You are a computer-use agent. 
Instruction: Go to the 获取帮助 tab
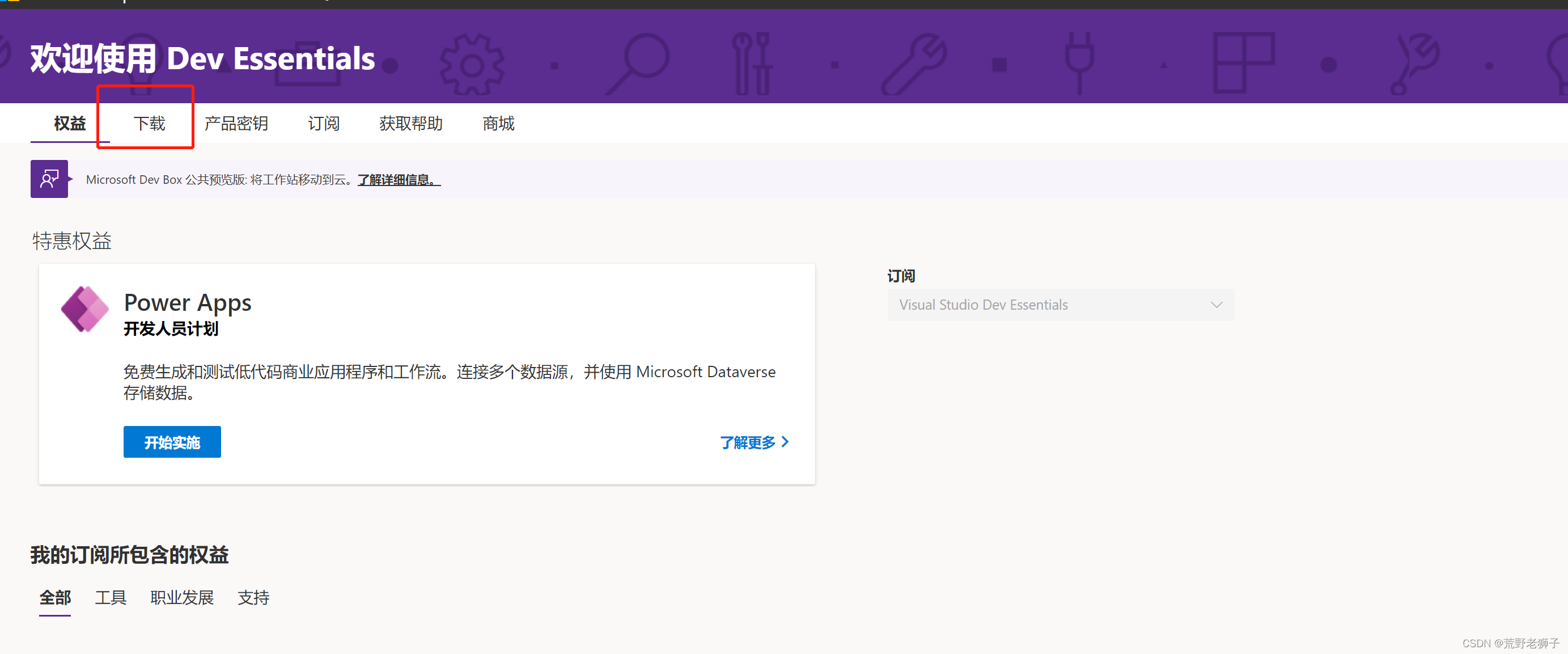[x=411, y=124]
